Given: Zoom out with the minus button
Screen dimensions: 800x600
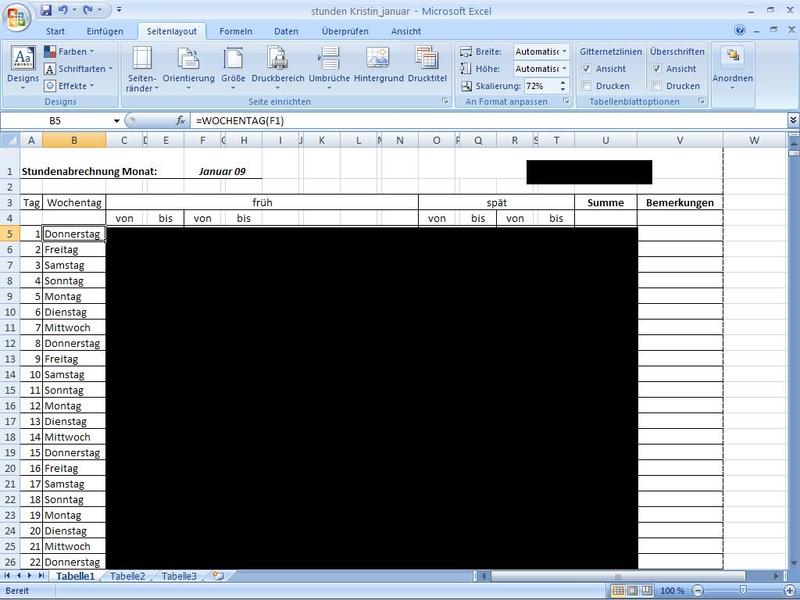Looking at the screenshot, I should (697, 590).
